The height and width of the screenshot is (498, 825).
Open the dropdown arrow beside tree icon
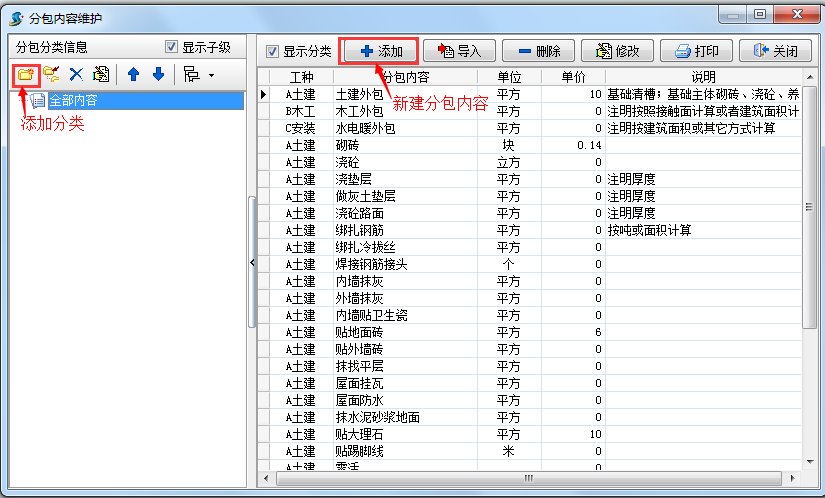(x=211, y=75)
